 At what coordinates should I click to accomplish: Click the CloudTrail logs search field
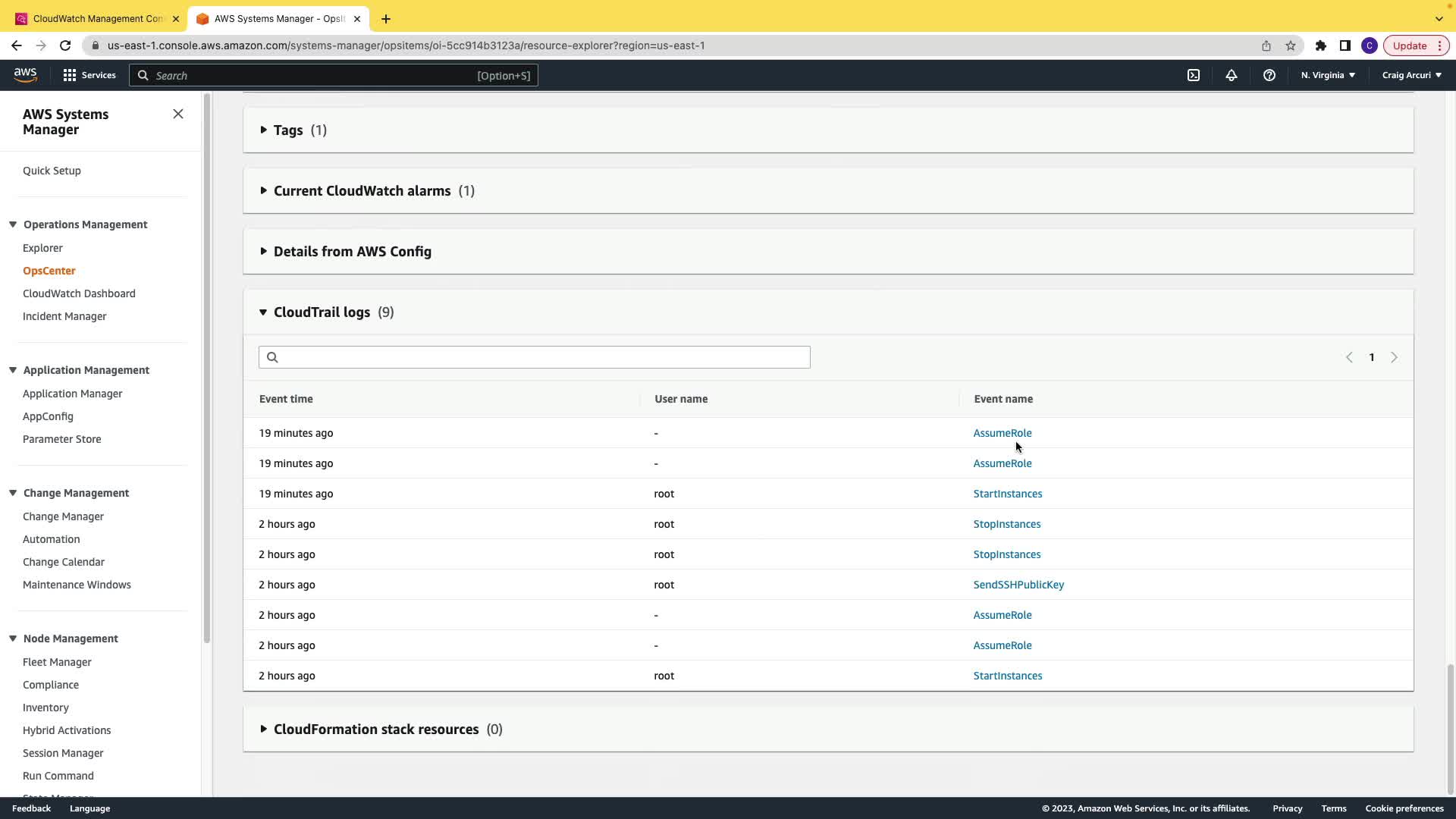coord(534,357)
